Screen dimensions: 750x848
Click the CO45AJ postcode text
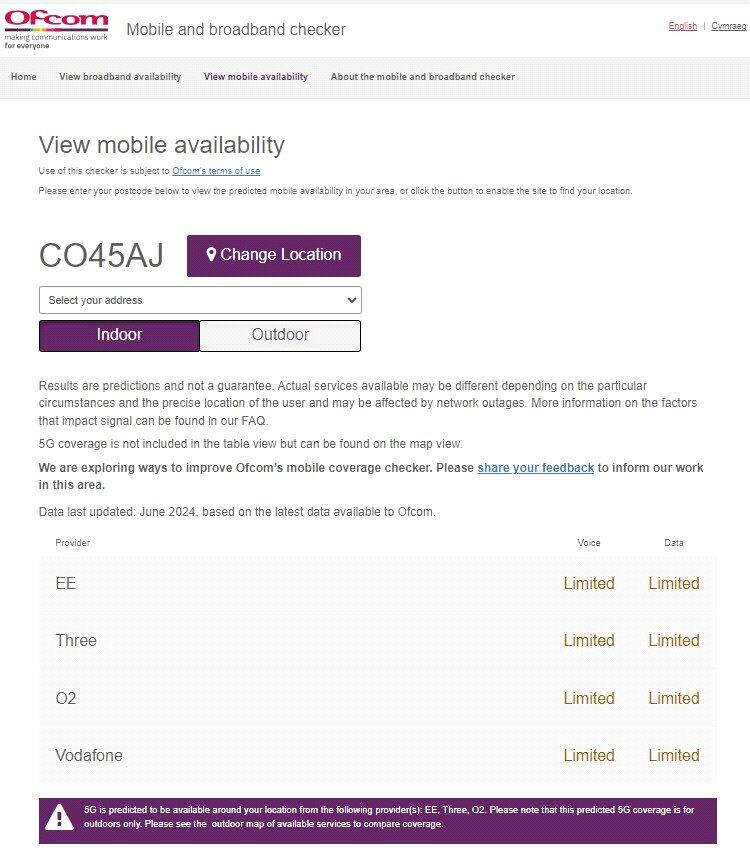tap(101, 255)
